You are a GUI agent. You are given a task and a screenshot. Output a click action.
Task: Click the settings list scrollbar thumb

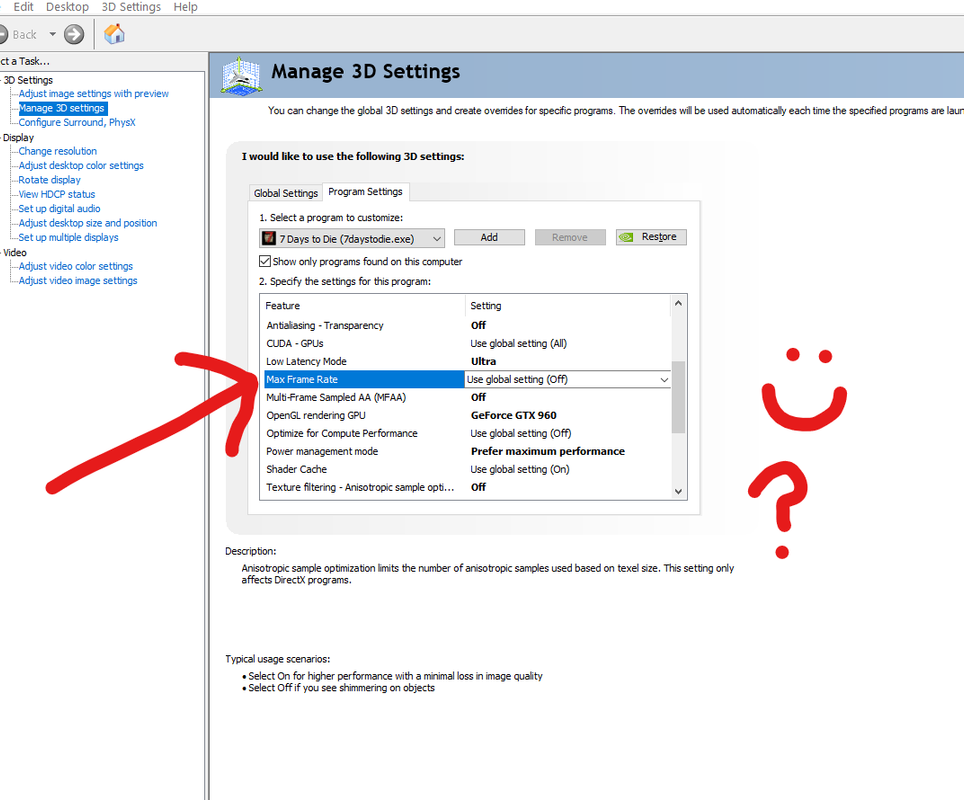[678, 397]
